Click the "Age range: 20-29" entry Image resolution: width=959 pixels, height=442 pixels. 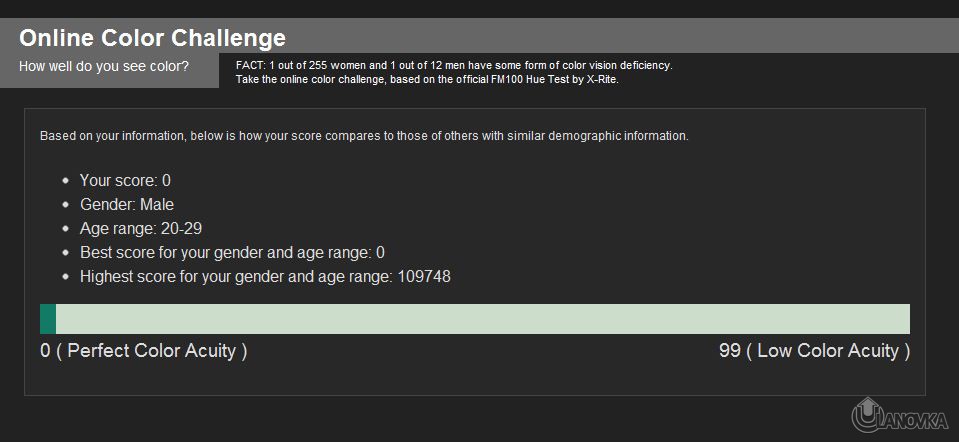coord(141,228)
